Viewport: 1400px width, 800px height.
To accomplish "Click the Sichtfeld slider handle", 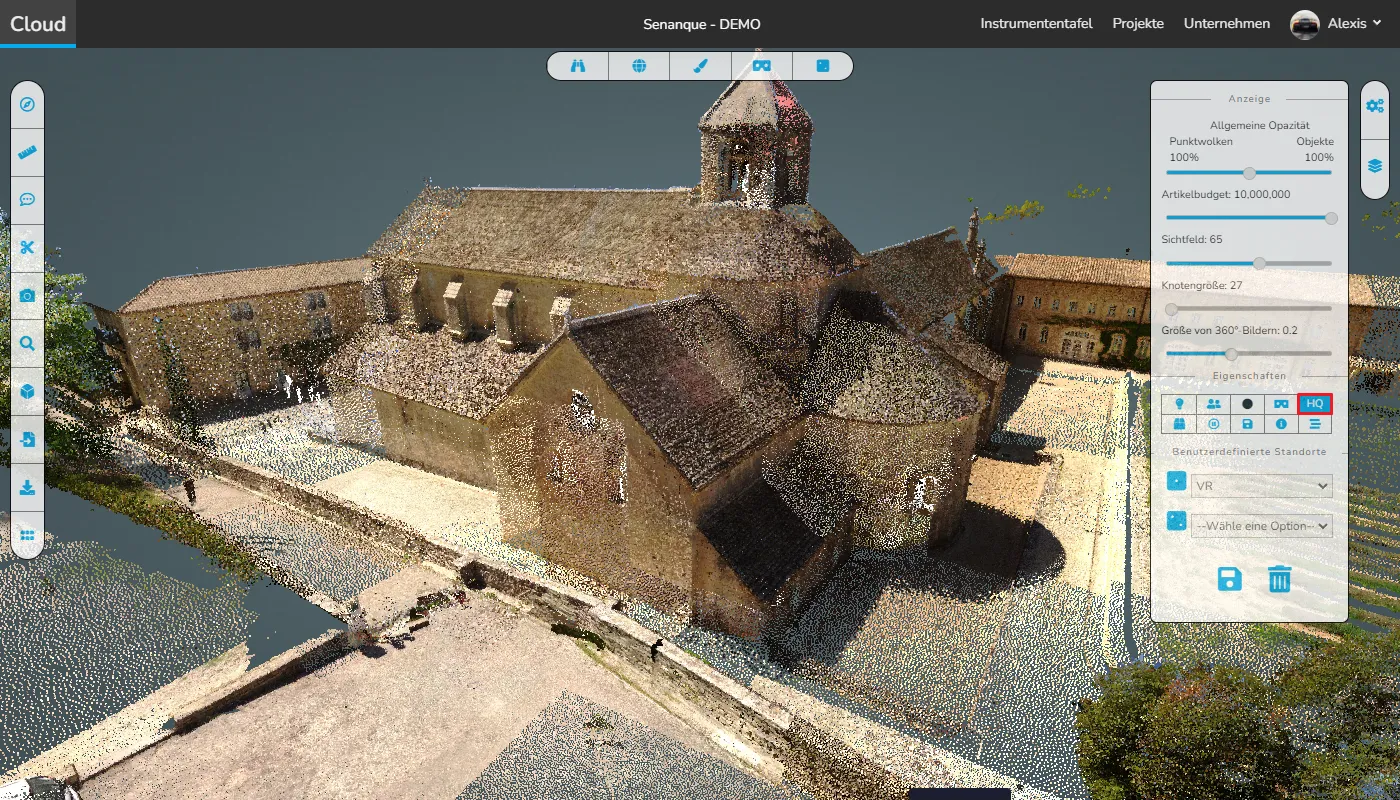I will tap(1259, 263).
